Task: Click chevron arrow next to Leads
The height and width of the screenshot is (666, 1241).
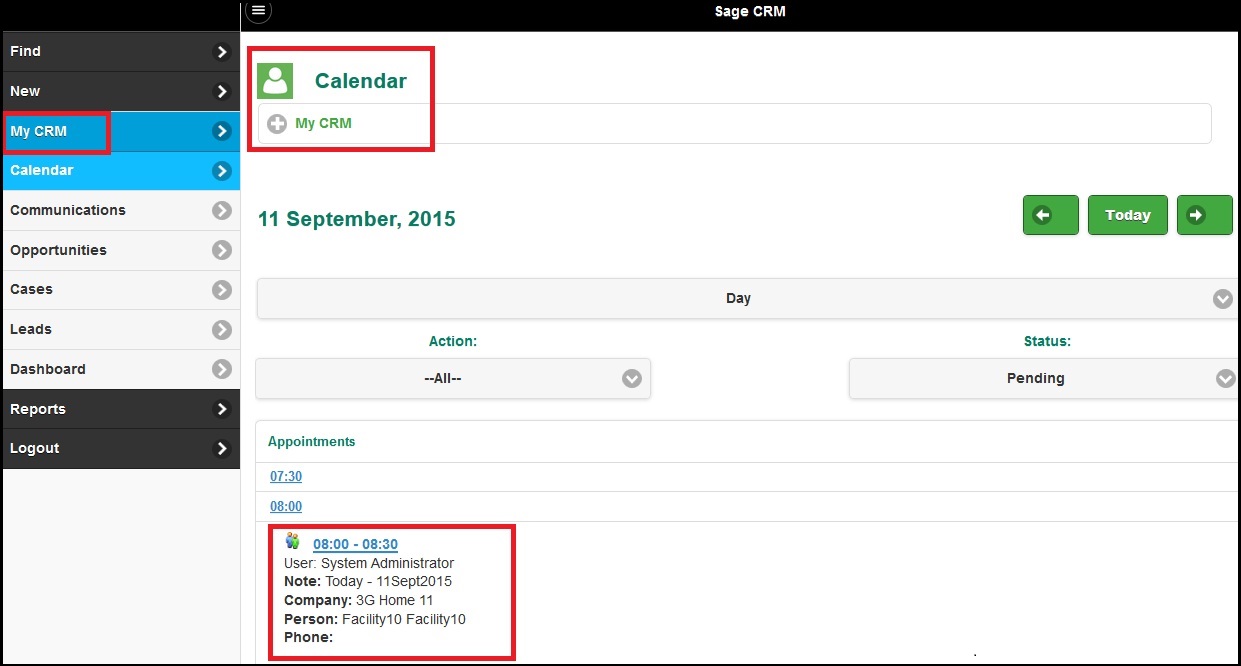Action: tap(222, 330)
